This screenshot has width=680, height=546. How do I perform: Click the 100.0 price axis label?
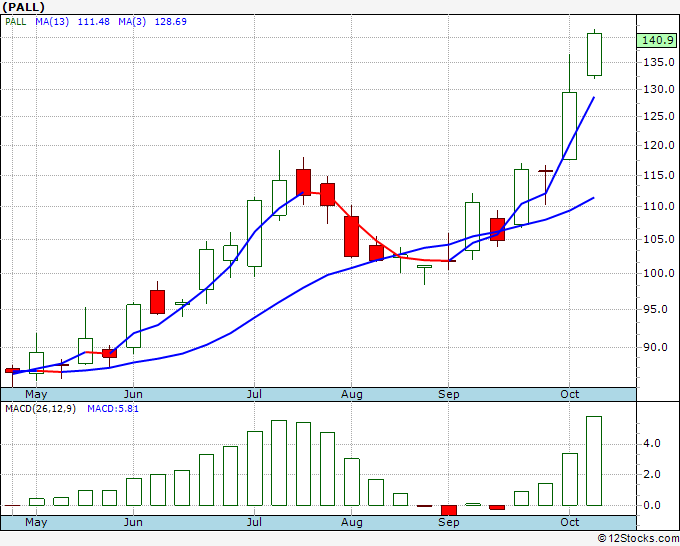tap(659, 273)
